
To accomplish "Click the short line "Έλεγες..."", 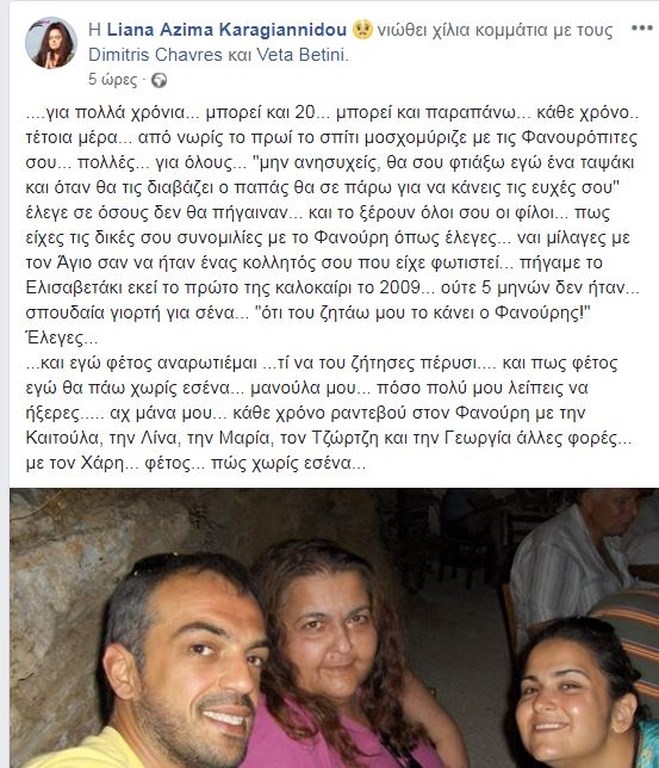I will (x=61, y=337).
